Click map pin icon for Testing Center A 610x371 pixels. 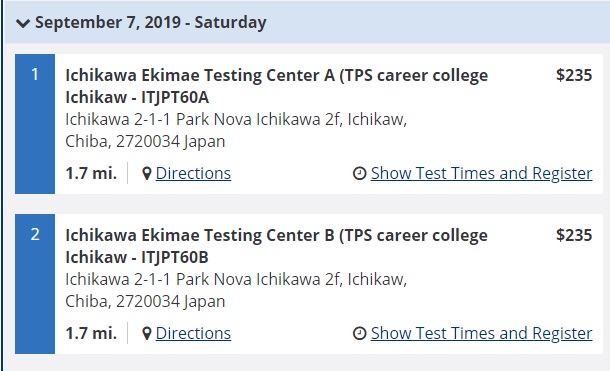click(x=147, y=173)
